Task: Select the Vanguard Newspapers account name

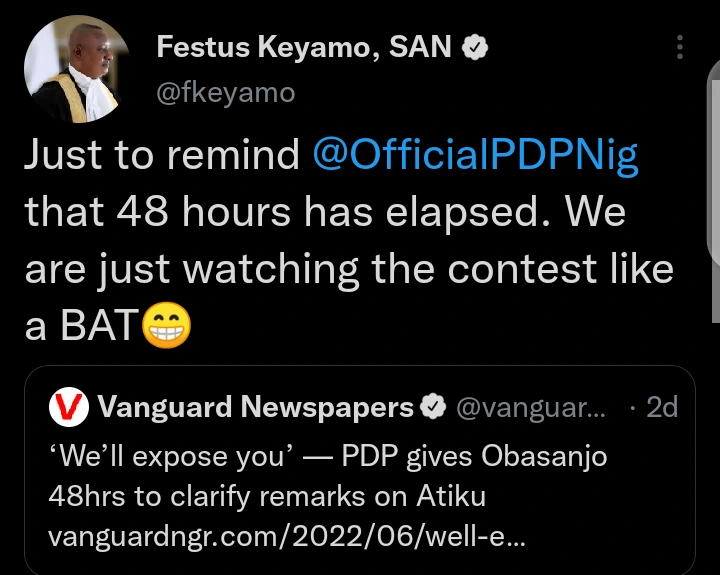Action: pos(255,407)
